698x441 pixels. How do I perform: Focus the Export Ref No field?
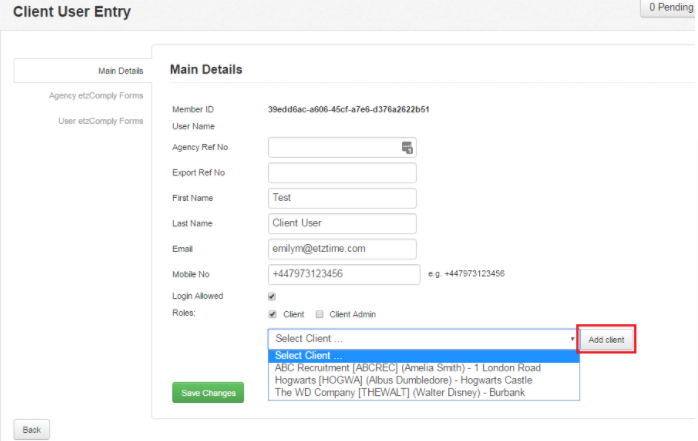point(342,173)
